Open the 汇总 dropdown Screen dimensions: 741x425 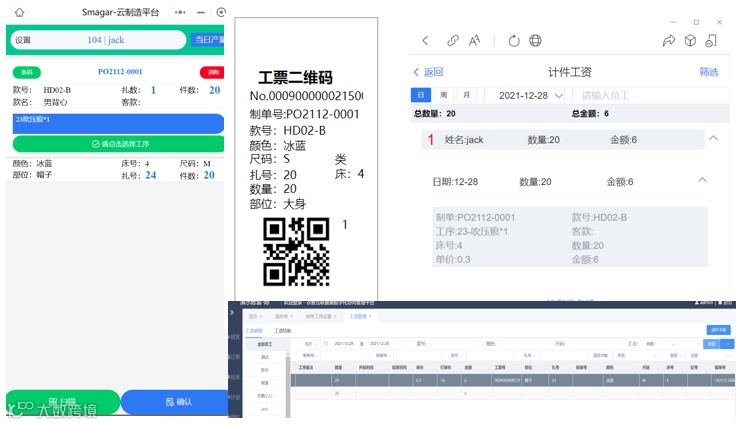click(x=659, y=344)
